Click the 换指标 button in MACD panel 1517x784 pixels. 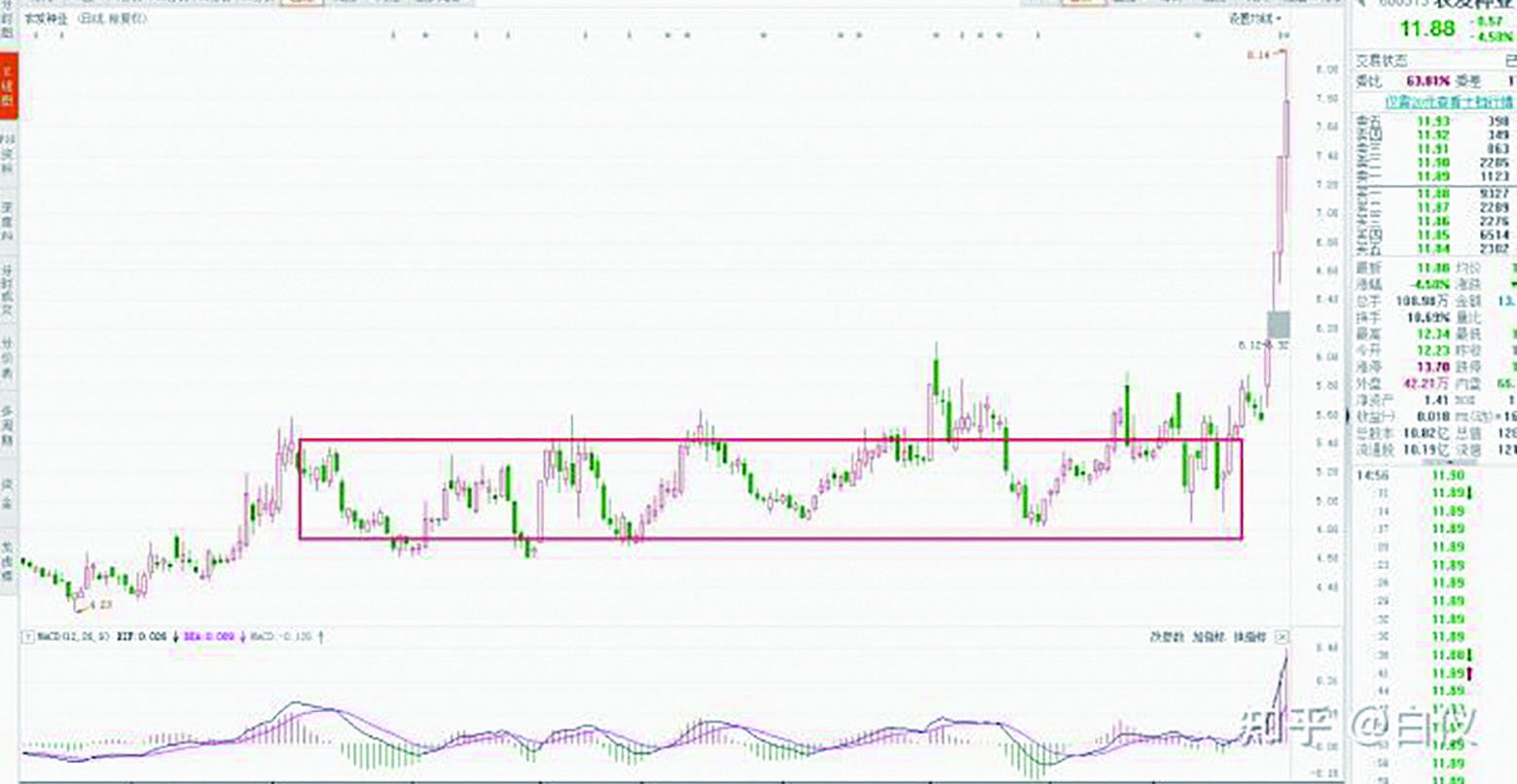(1247, 637)
